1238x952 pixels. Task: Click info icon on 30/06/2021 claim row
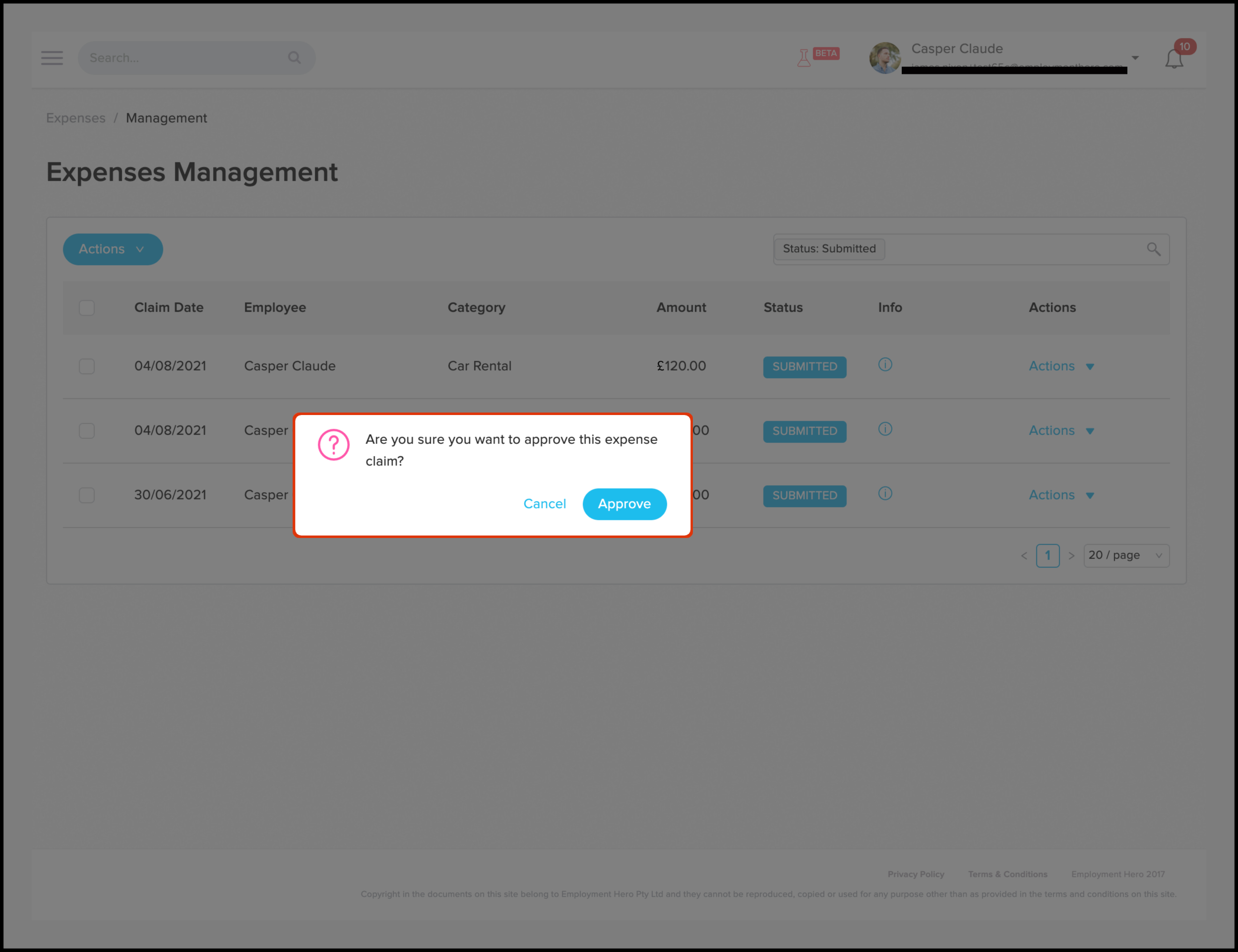(885, 493)
